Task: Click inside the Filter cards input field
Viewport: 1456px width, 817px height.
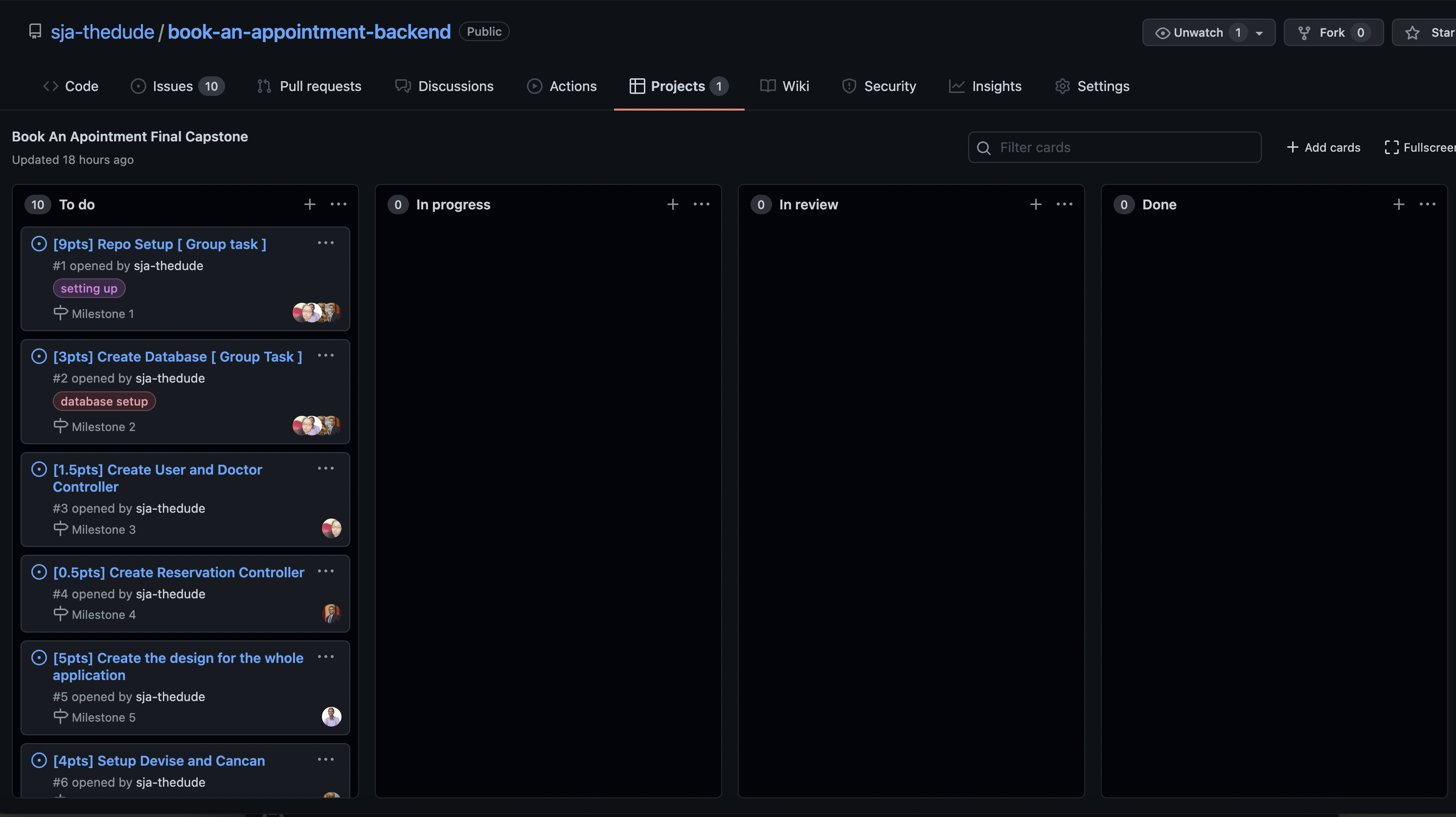Action: (1102, 147)
